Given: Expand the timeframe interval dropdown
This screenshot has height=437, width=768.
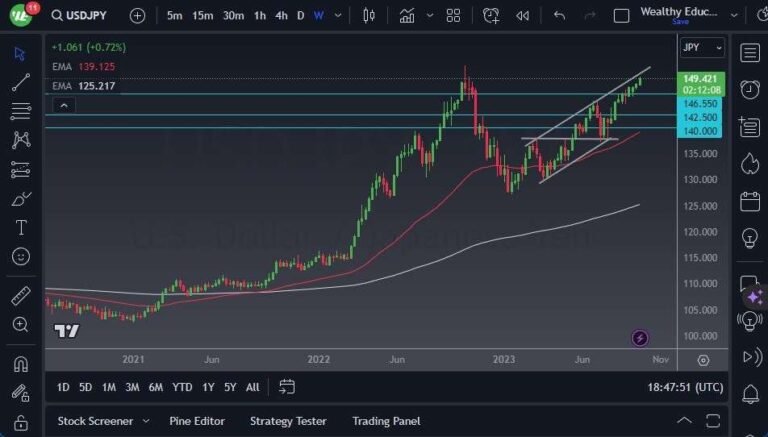Looking at the screenshot, I should (338, 16).
